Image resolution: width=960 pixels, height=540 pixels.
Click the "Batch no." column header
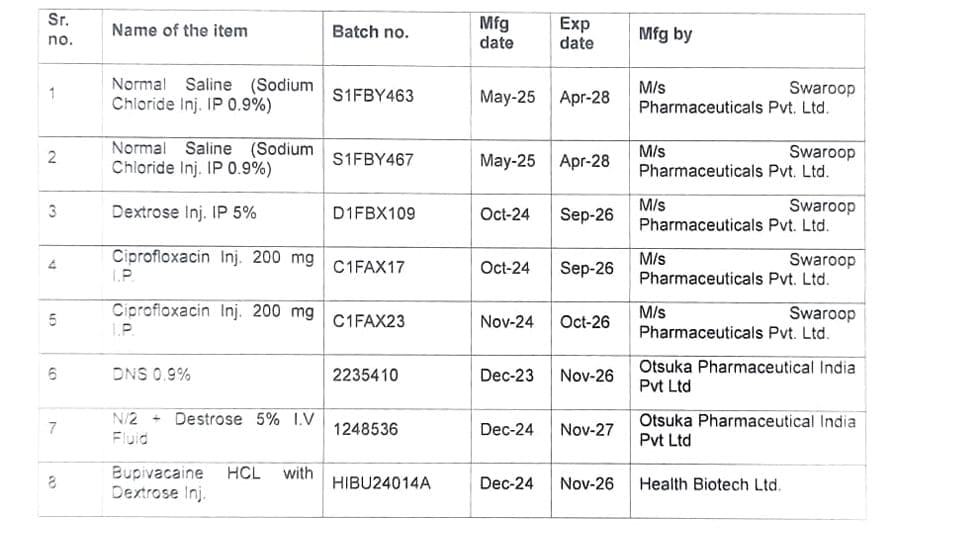coord(370,32)
